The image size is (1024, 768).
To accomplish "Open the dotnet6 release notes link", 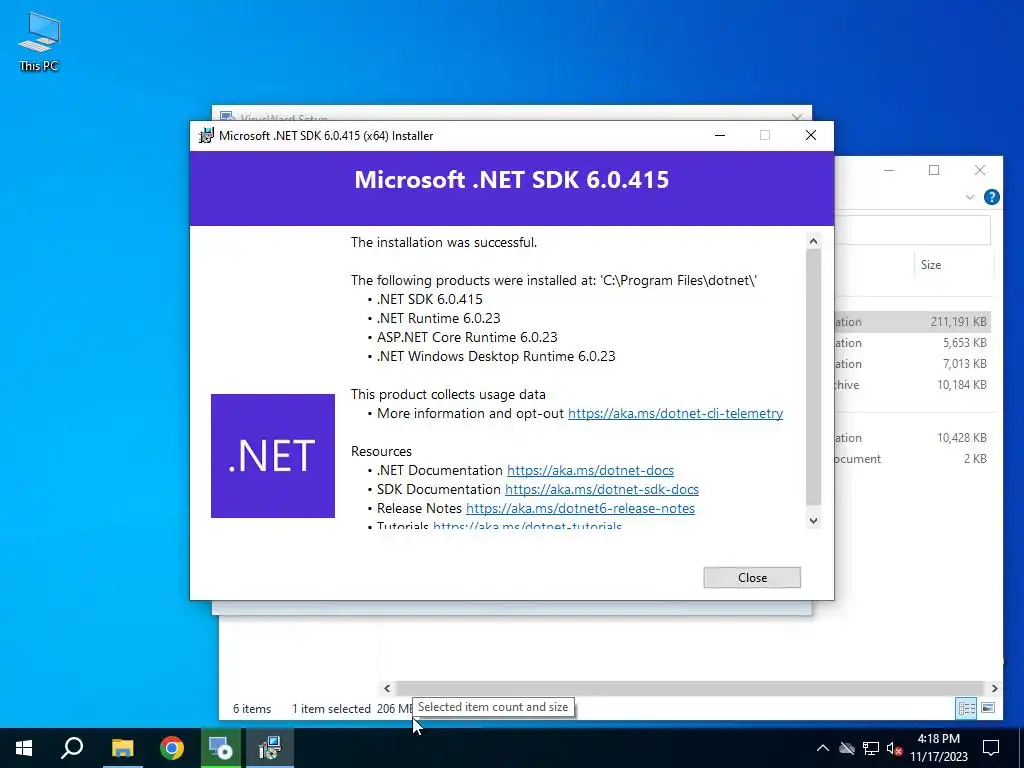I will click(580, 508).
